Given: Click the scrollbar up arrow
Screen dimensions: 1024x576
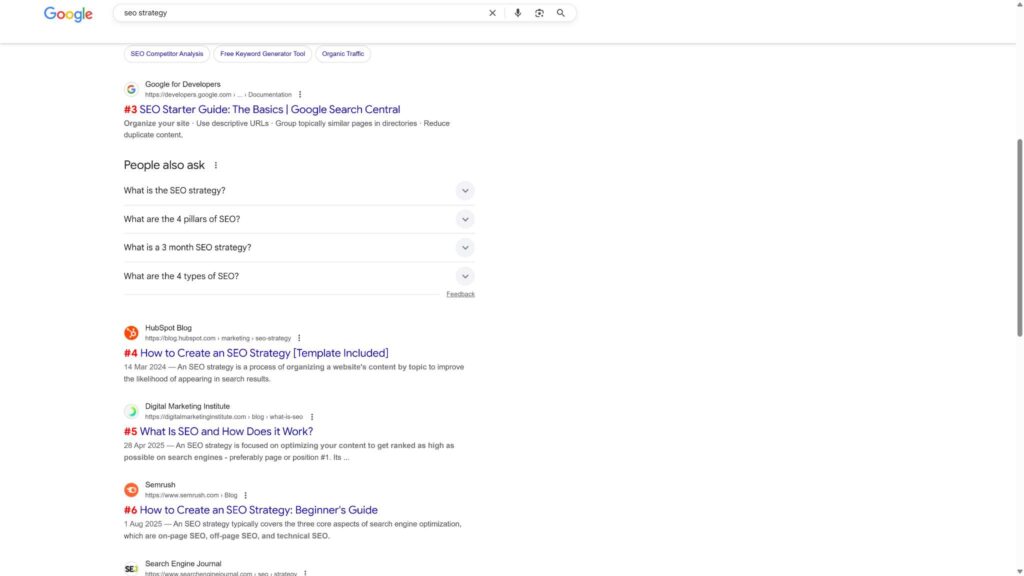Looking at the screenshot, I should pyautogui.click(x=1019, y=4).
